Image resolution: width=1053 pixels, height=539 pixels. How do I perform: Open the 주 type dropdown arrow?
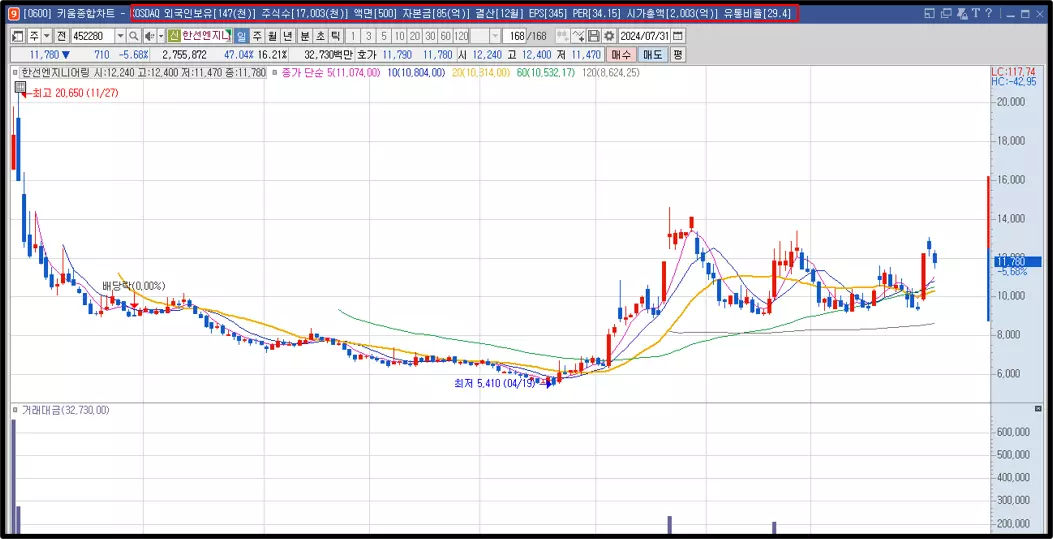(x=47, y=36)
